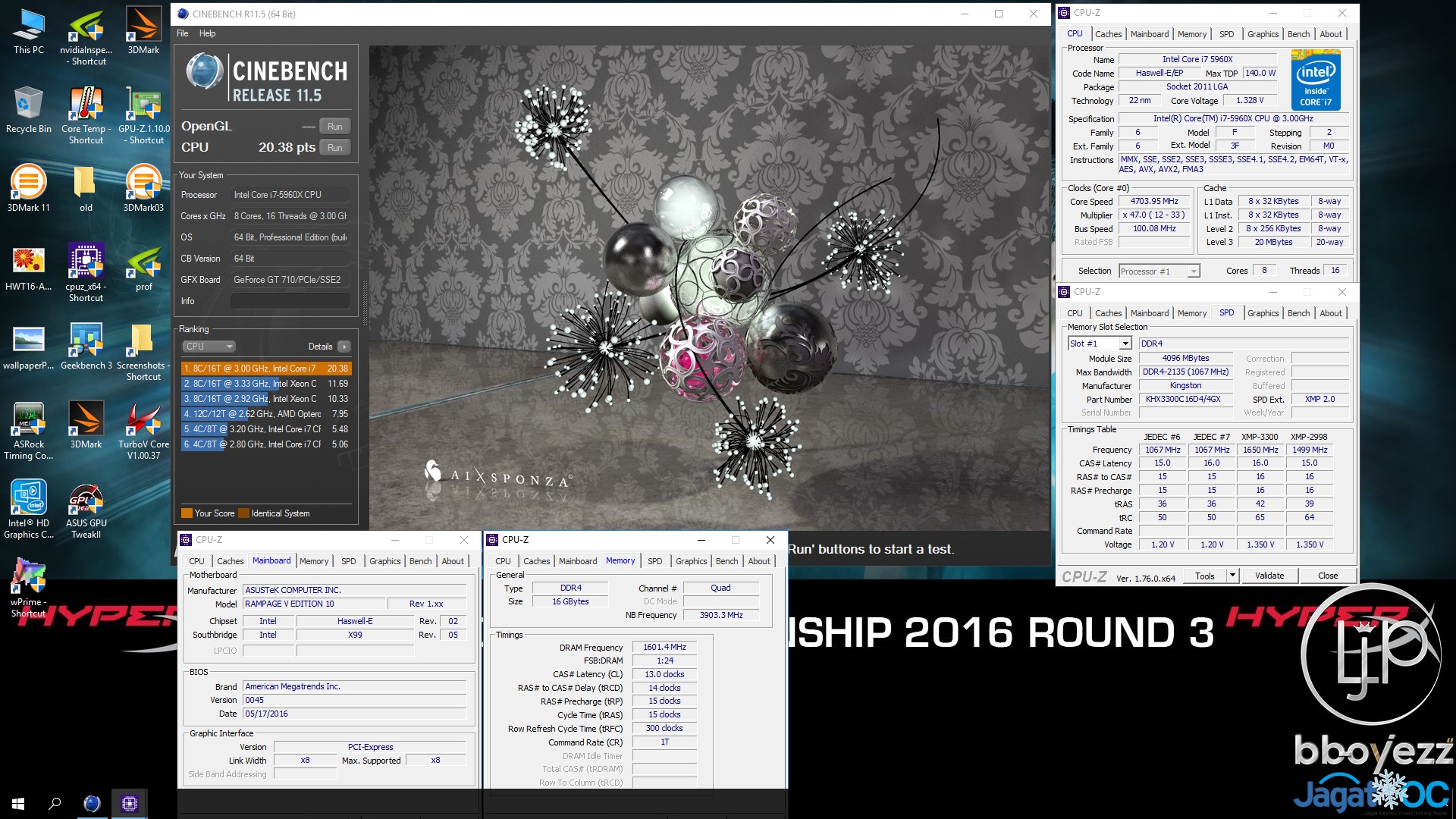Switch to CPU-Z in the taskbar
Screen dimensions: 1456x819
[130, 803]
